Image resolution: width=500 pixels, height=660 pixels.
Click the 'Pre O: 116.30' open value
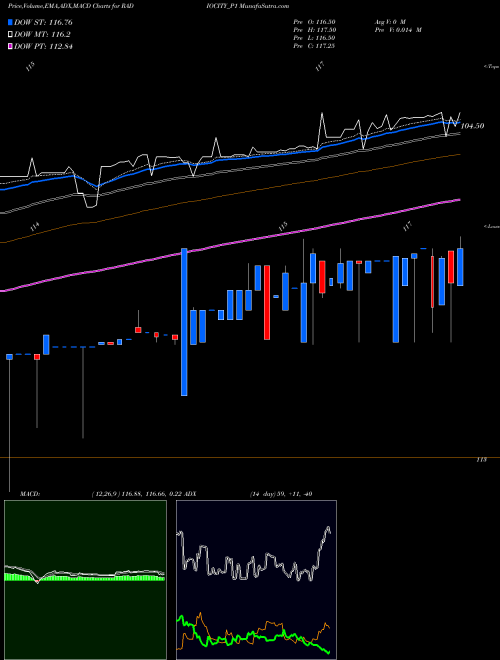pyautogui.click(x=314, y=21)
